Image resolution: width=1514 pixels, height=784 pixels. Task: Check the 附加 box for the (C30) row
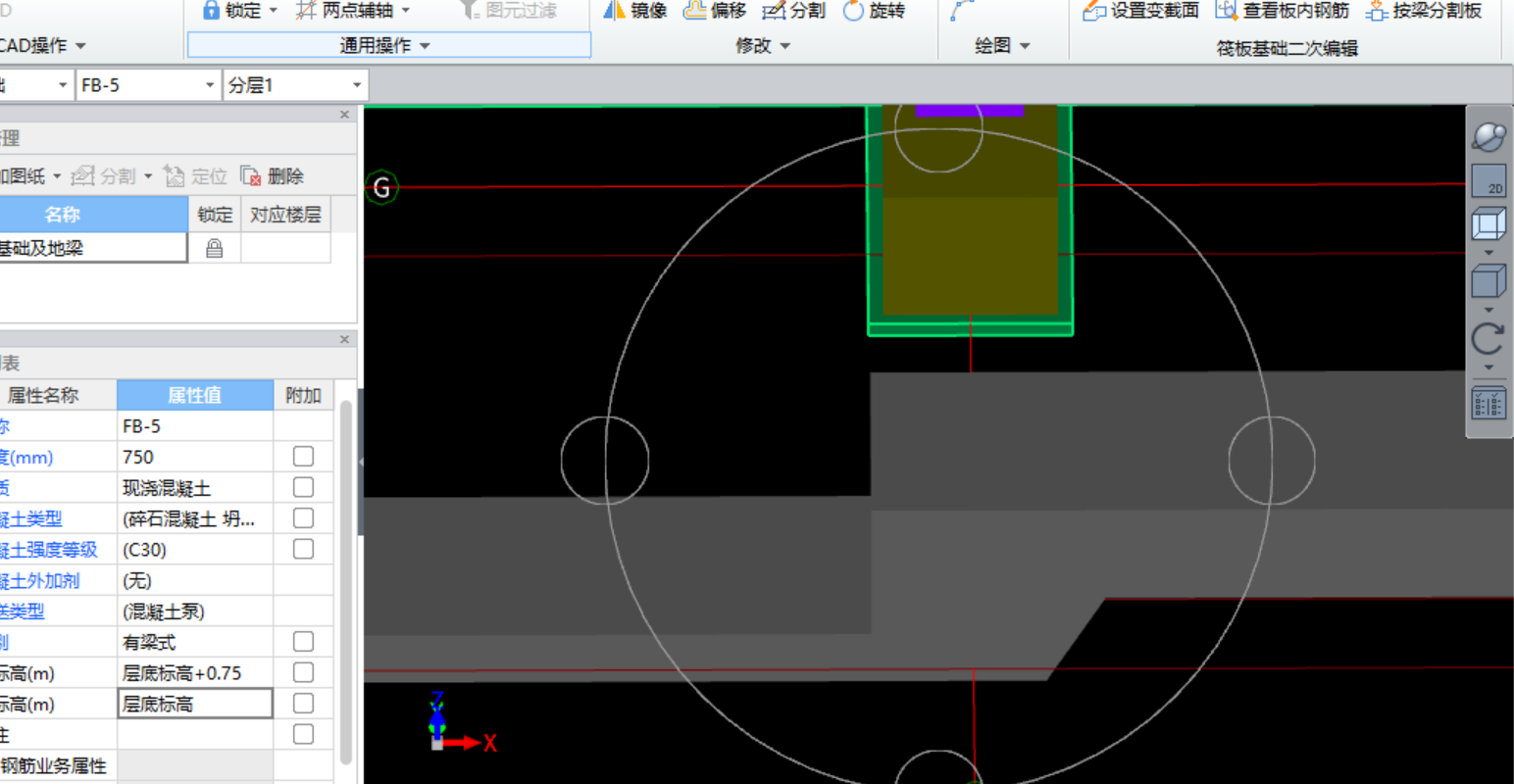pos(304,549)
